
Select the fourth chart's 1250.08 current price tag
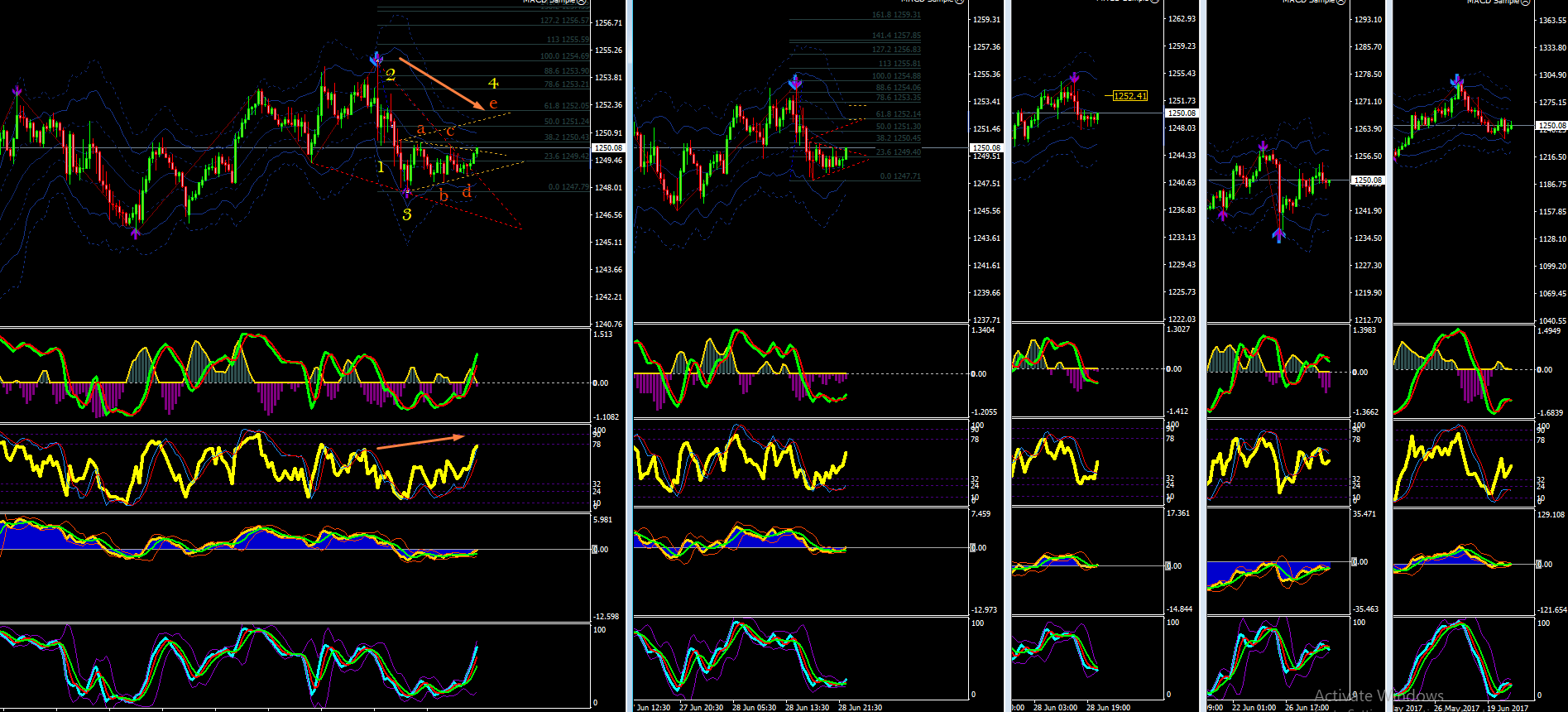pos(1367,180)
